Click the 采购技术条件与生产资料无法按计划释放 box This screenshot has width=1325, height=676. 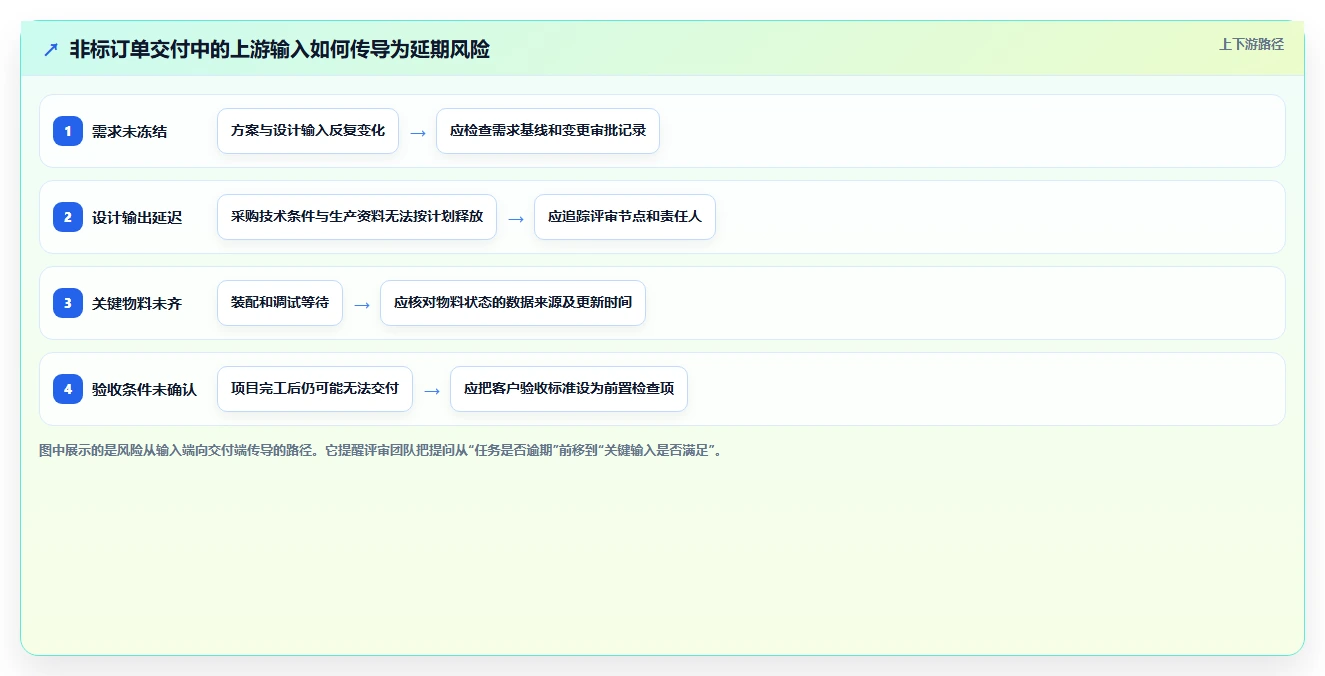click(357, 217)
